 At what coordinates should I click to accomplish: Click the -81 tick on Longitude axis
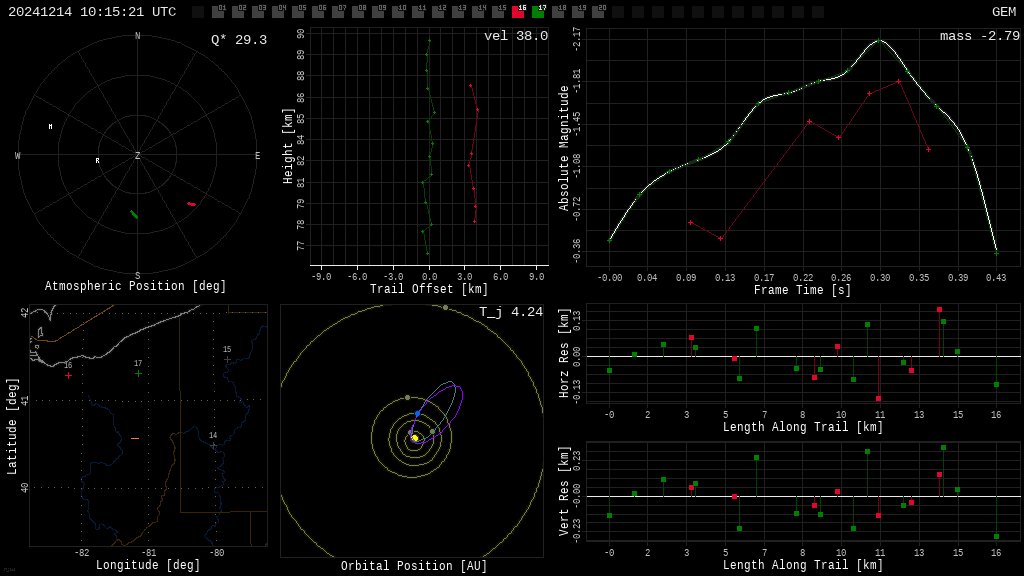(x=149, y=552)
